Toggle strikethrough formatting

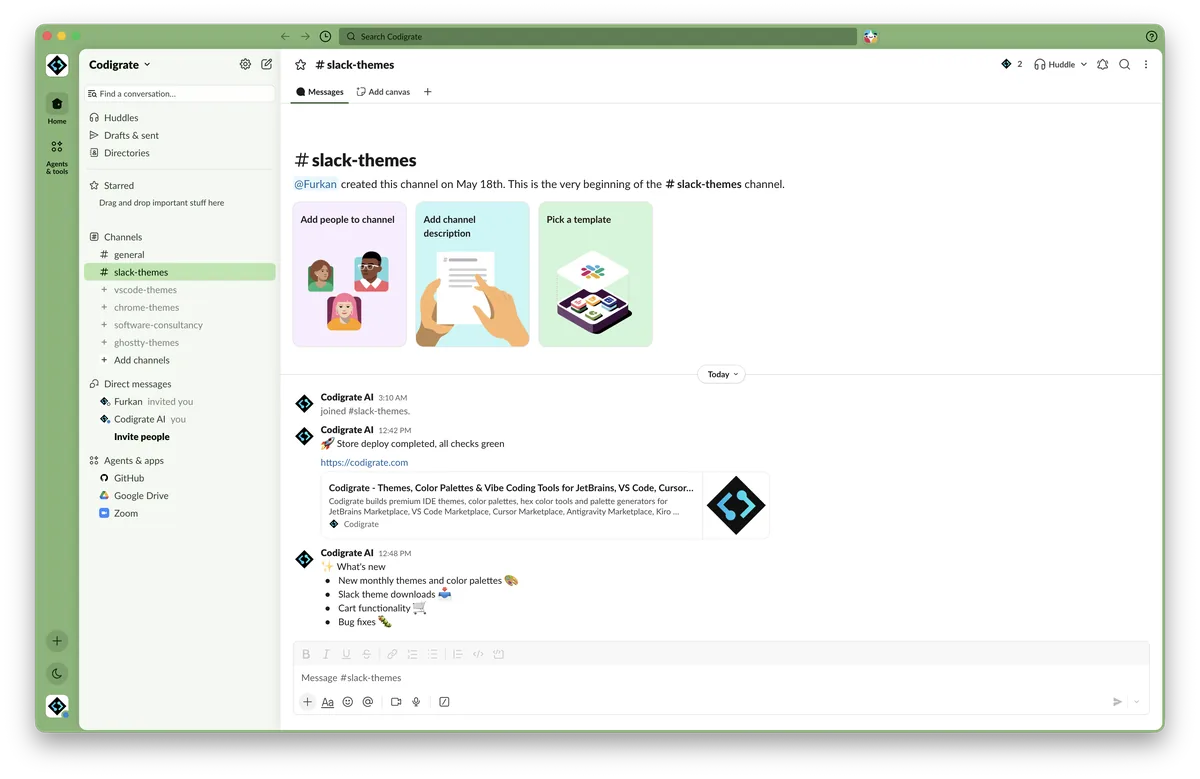point(367,655)
